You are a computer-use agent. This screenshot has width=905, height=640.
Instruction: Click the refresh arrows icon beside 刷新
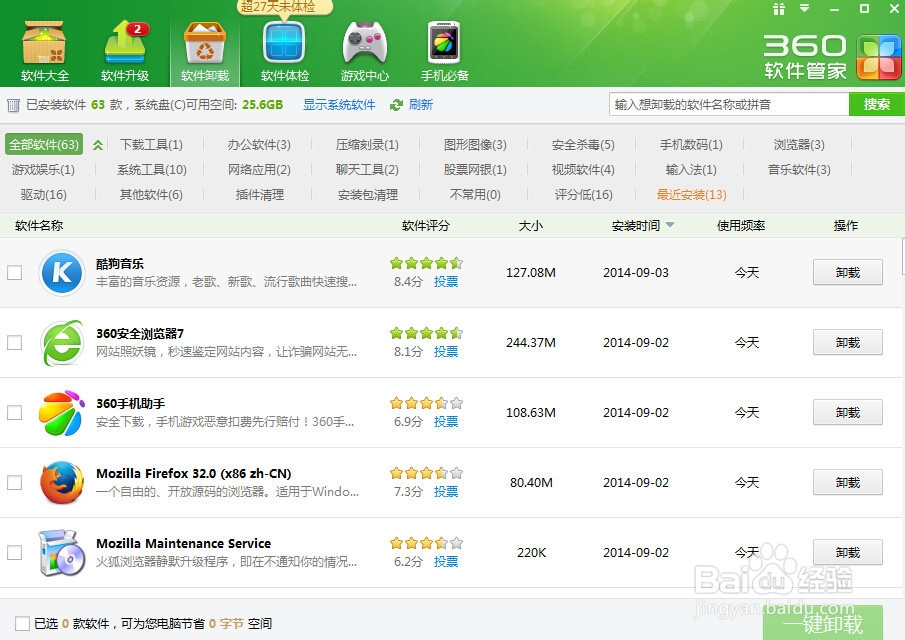pyautogui.click(x=397, y=105)
